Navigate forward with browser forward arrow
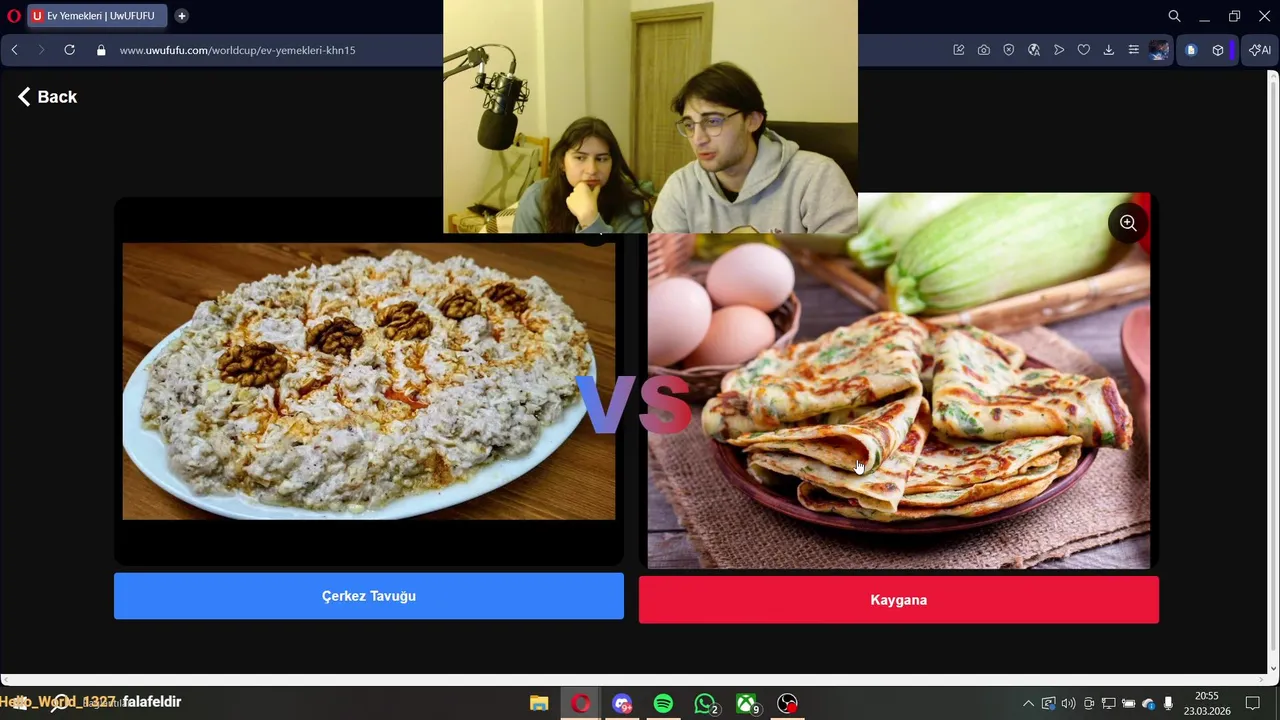The height and width of the screenshot is (720, 1280). coord(41,50)
